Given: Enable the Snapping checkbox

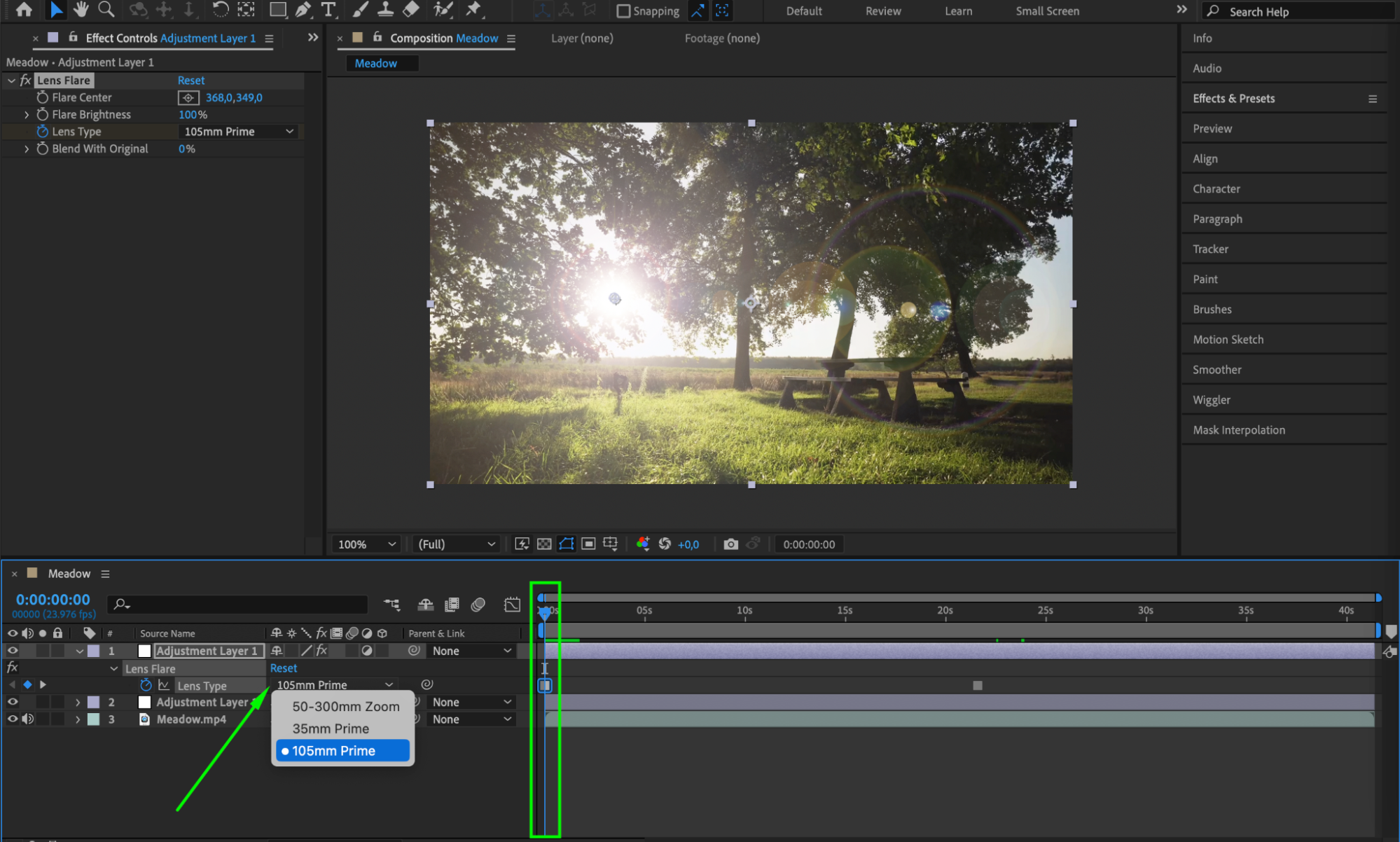Looking at the screenshot, I should click(x=623, y=11).
